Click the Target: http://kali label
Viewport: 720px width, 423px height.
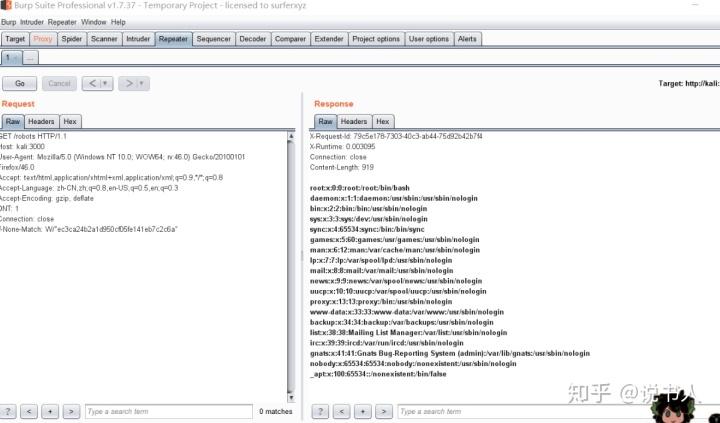pos(689,84)
